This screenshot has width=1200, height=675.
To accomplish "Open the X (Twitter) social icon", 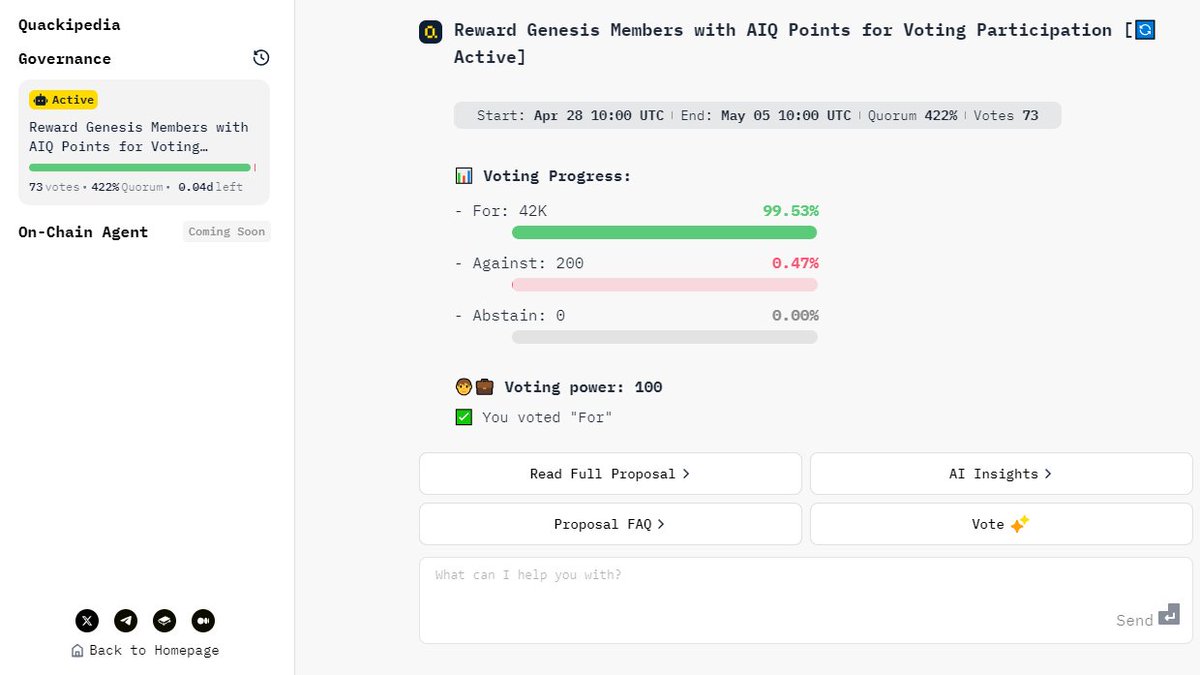I will (x=88, y=621).
